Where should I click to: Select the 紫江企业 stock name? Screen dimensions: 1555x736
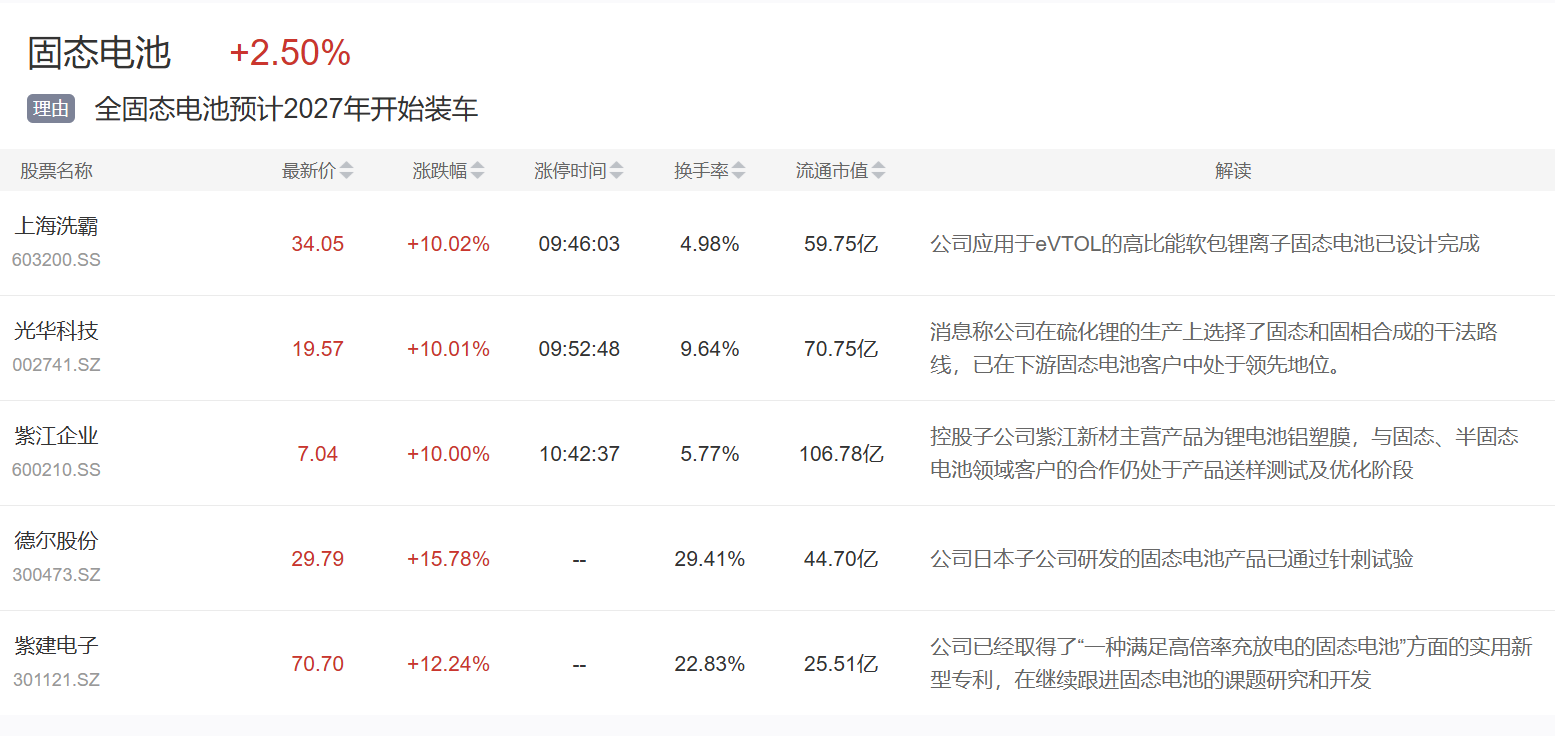click(56, 436)
